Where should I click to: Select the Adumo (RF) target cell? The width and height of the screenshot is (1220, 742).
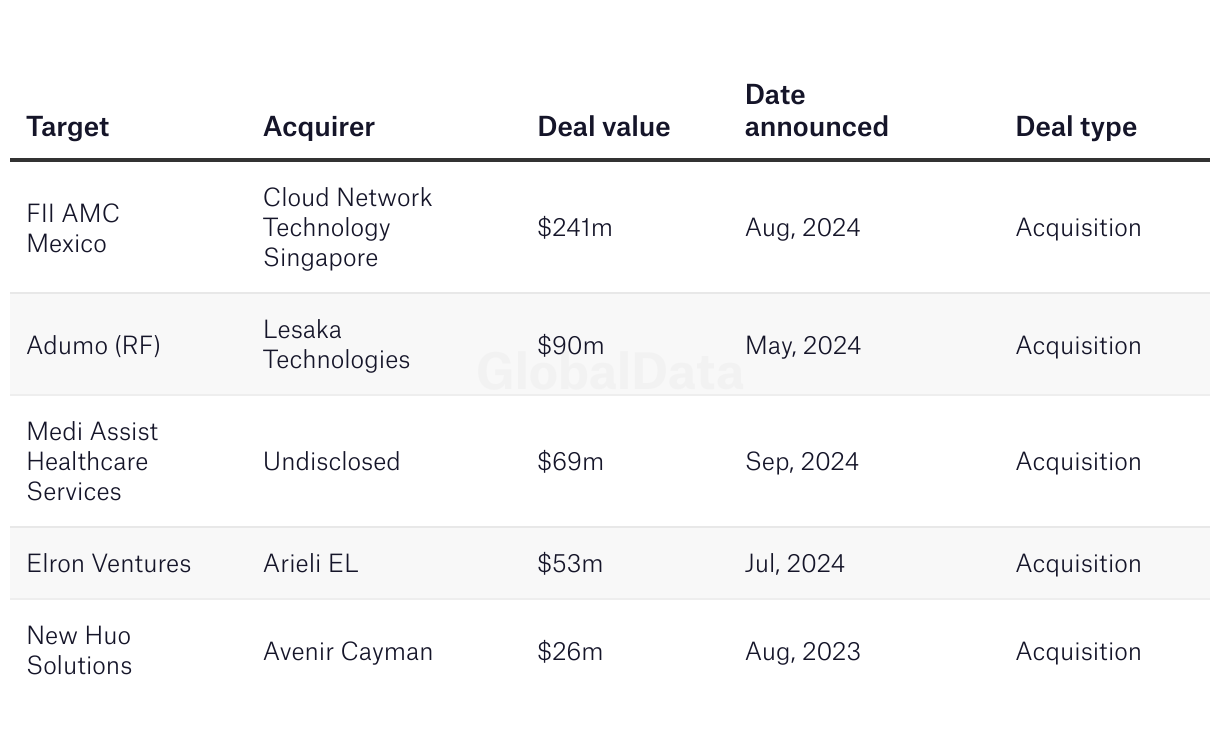94,346
